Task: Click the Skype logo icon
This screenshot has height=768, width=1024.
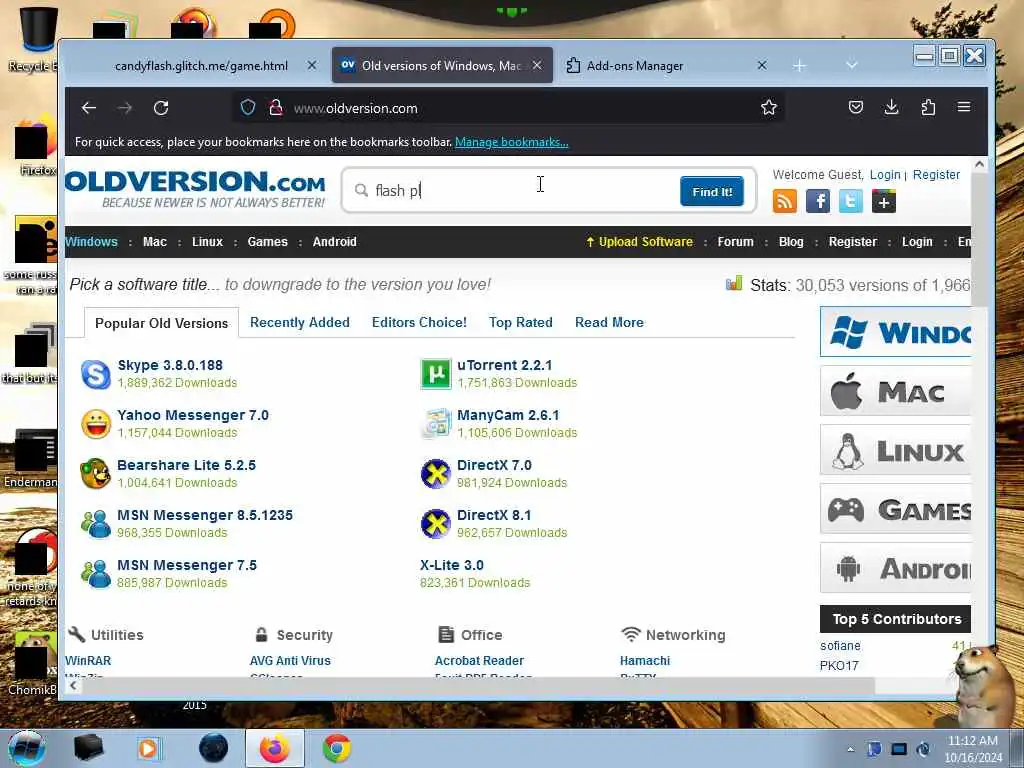Action: pyautogui.click(x=95, y=374)
